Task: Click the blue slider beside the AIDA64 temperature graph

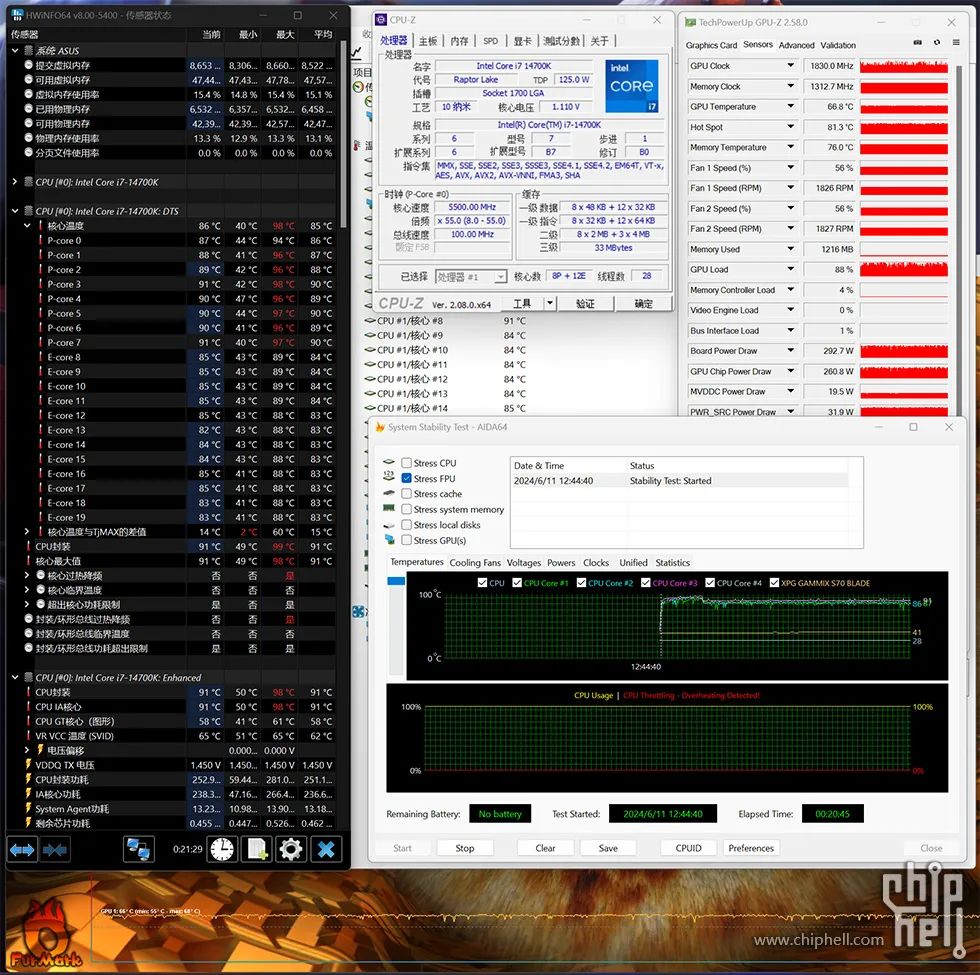Action: pos(396,581)
